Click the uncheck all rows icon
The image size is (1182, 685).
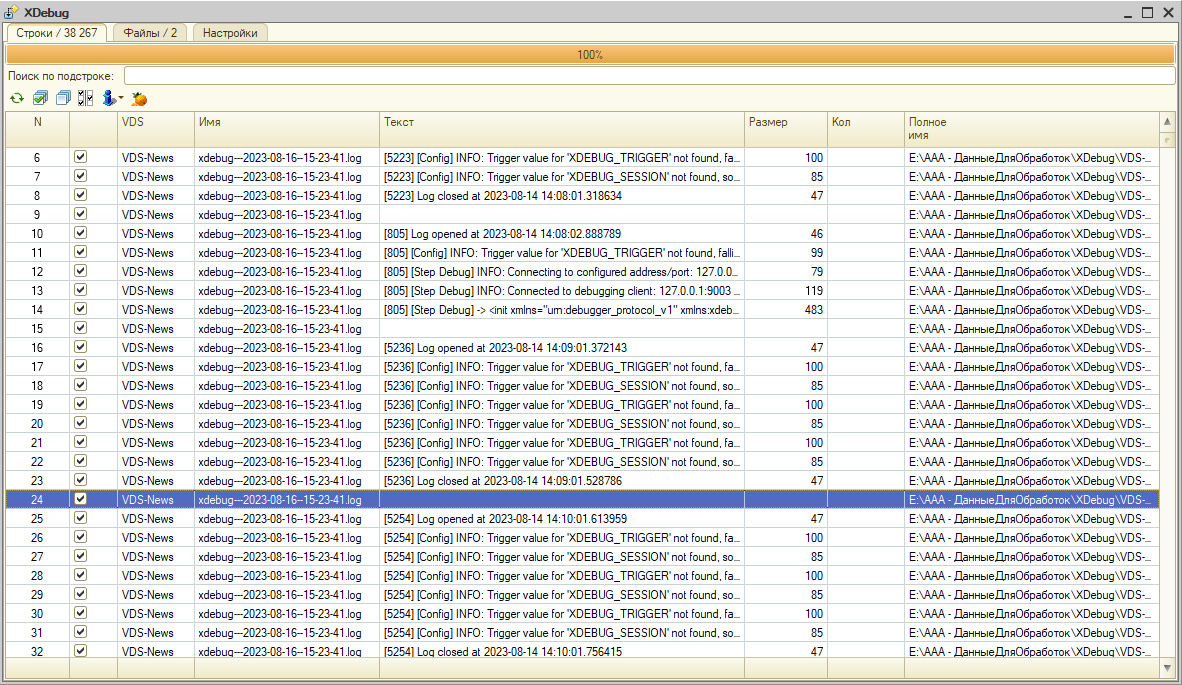point(63,98)
